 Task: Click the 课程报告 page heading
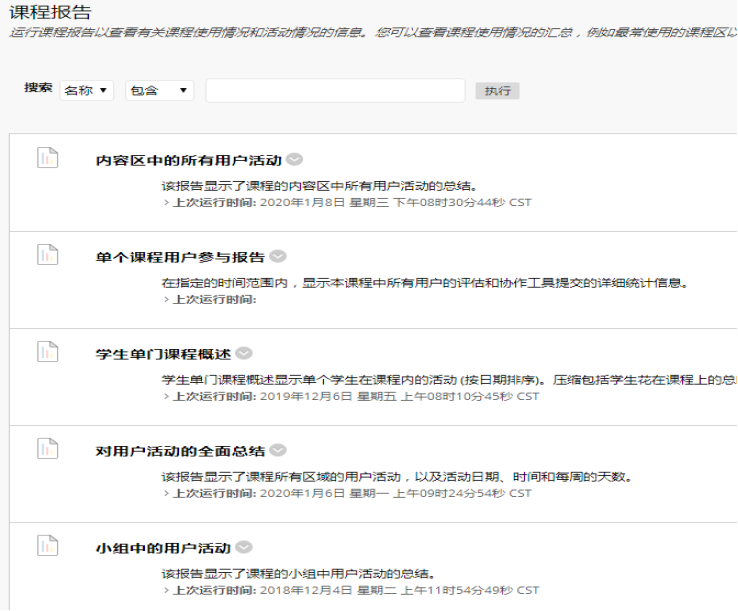tap(50, 13)
